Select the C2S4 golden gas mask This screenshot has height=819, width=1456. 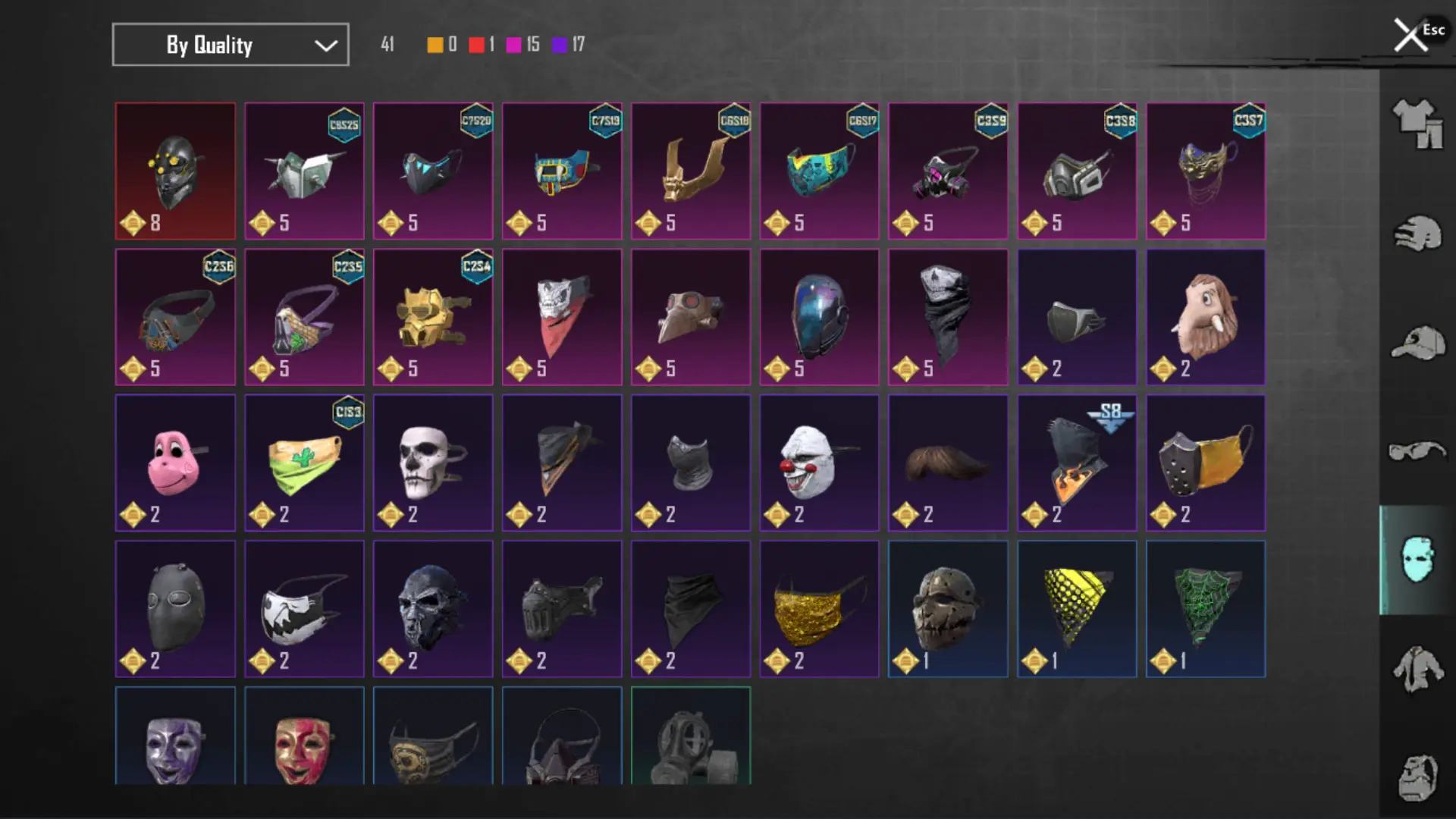click(x=433, y=317)
